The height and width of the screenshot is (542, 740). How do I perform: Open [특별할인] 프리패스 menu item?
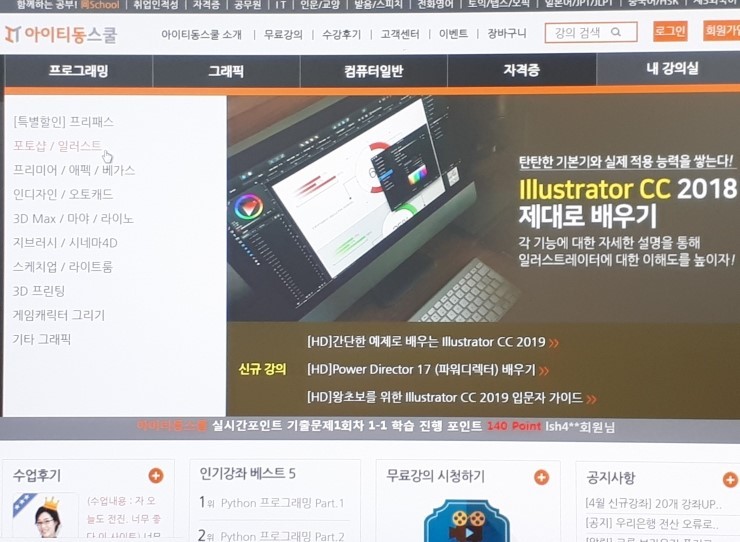pyautogui.click(x=63, y=122)
